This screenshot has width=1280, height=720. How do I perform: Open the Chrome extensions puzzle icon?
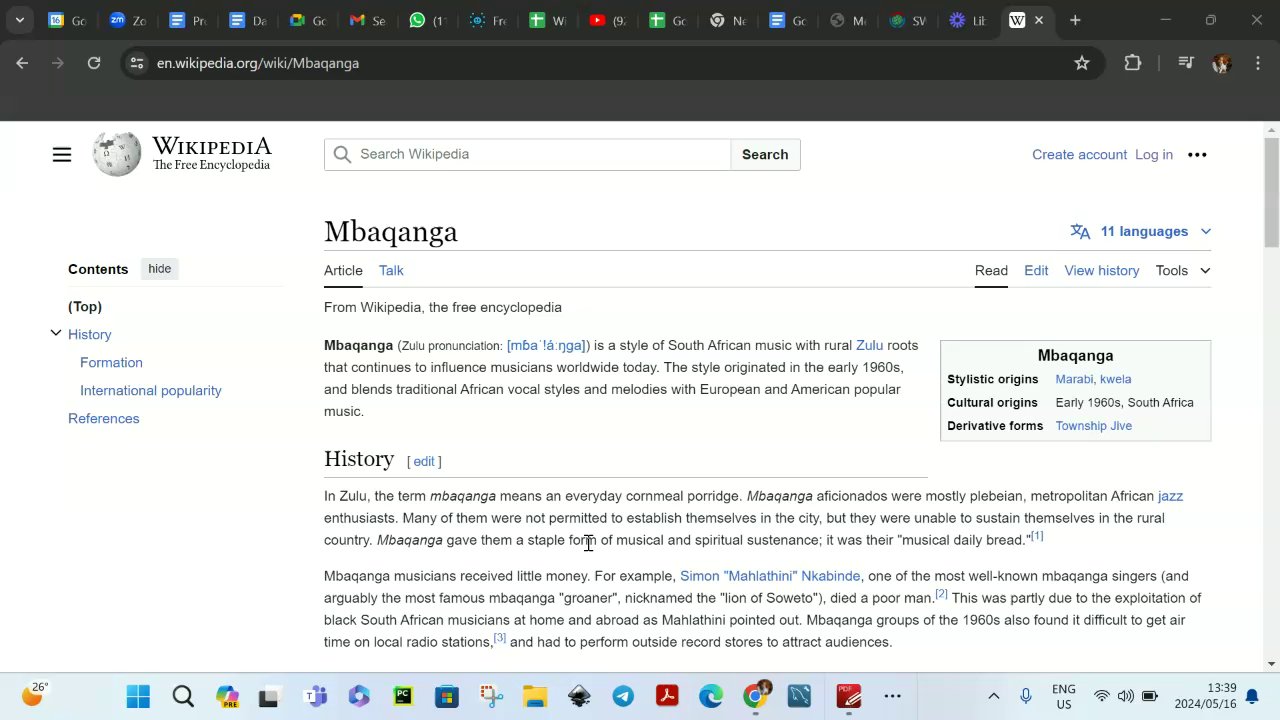(1132, 63)
